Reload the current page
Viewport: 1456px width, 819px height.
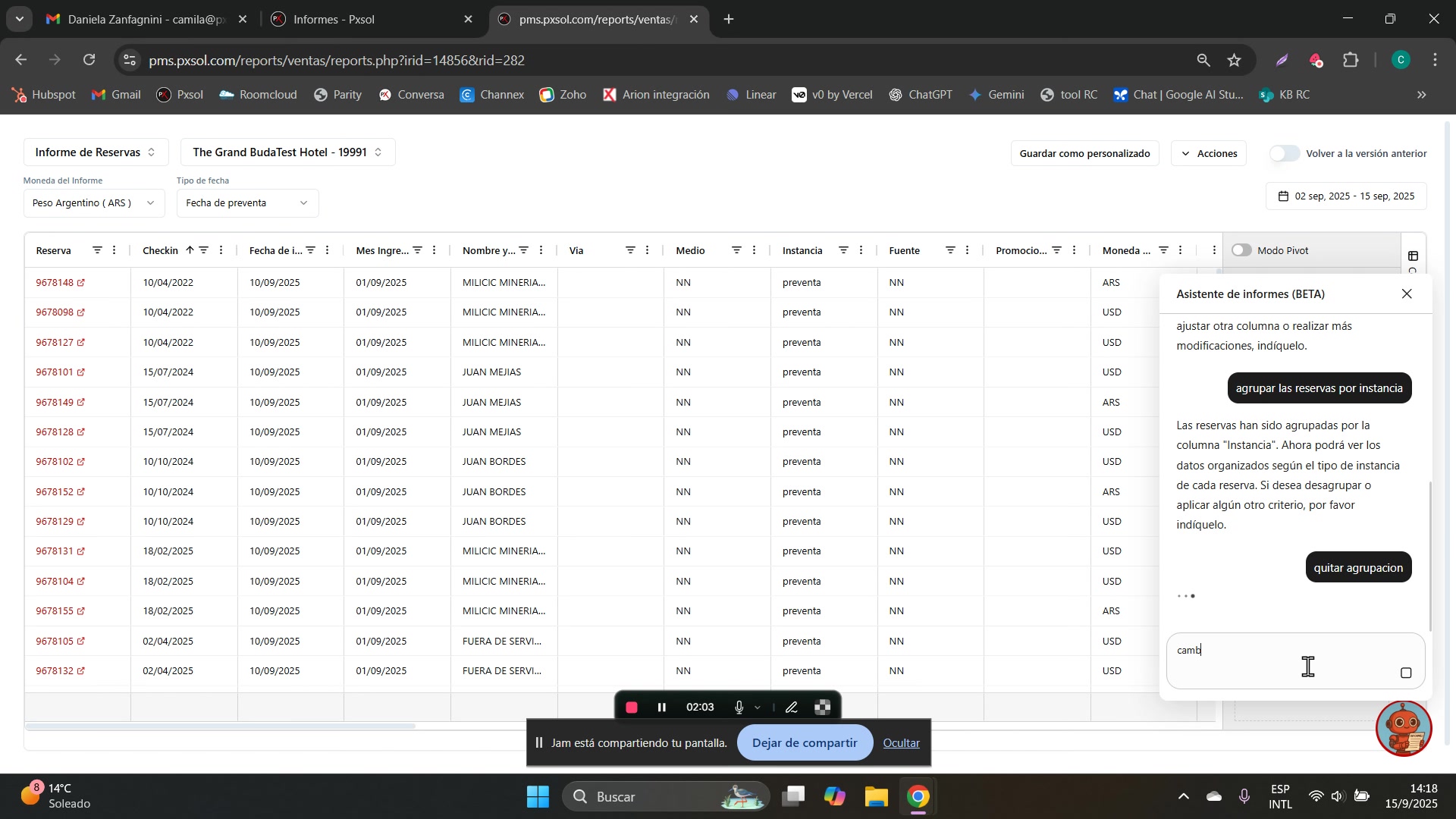pos(89,60)
